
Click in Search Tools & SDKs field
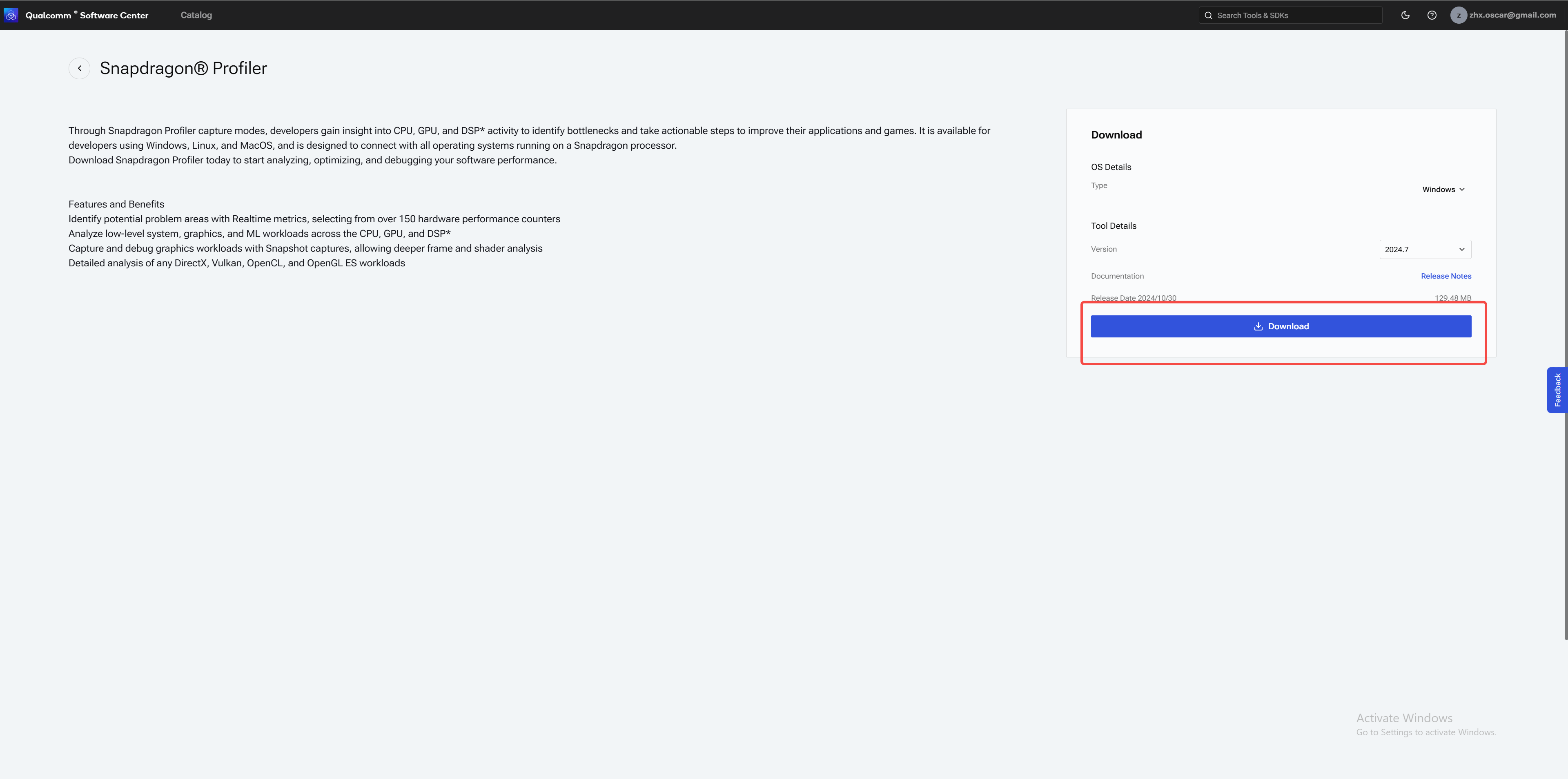point(1290,15)
